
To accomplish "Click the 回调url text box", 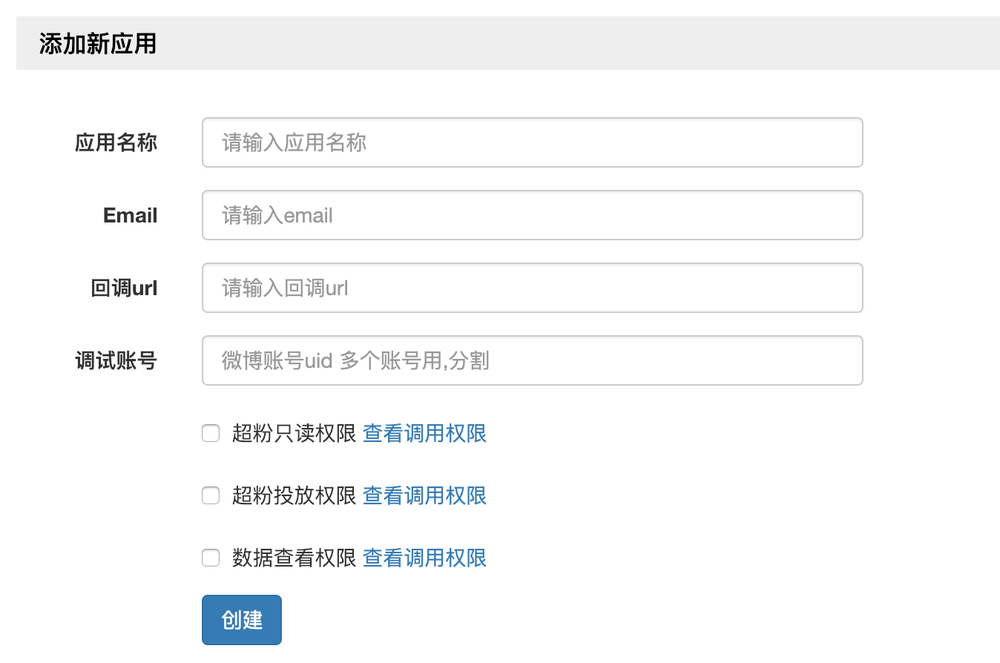I will point(532,288).
